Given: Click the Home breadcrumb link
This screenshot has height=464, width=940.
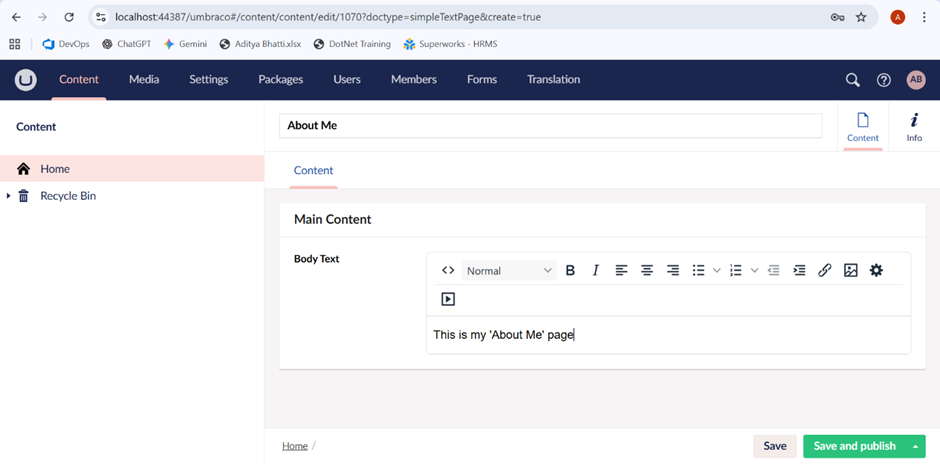Looking at the screenshot, I should pos(294,446).
